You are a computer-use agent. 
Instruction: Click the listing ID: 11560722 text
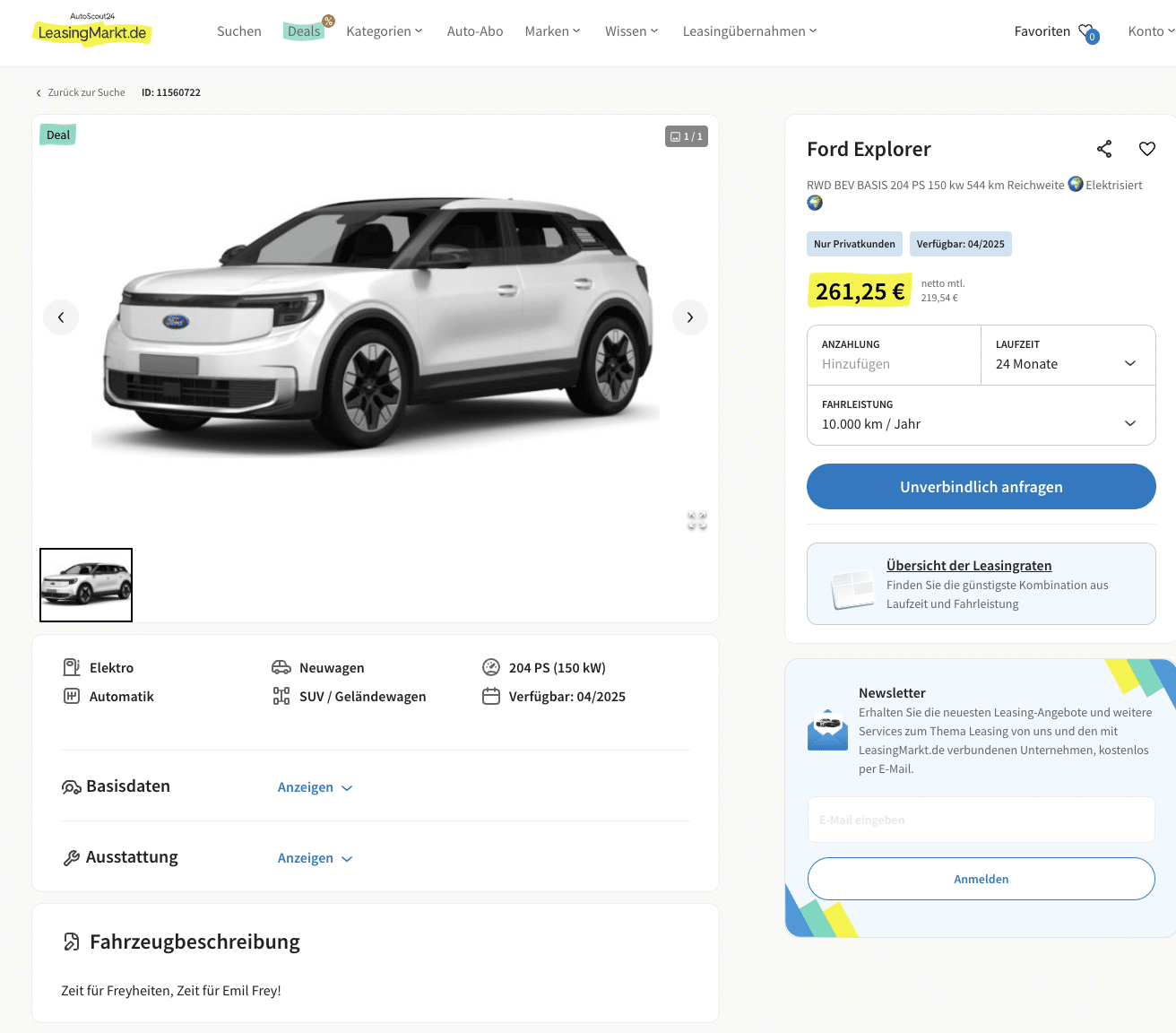[x=171, y=92]
